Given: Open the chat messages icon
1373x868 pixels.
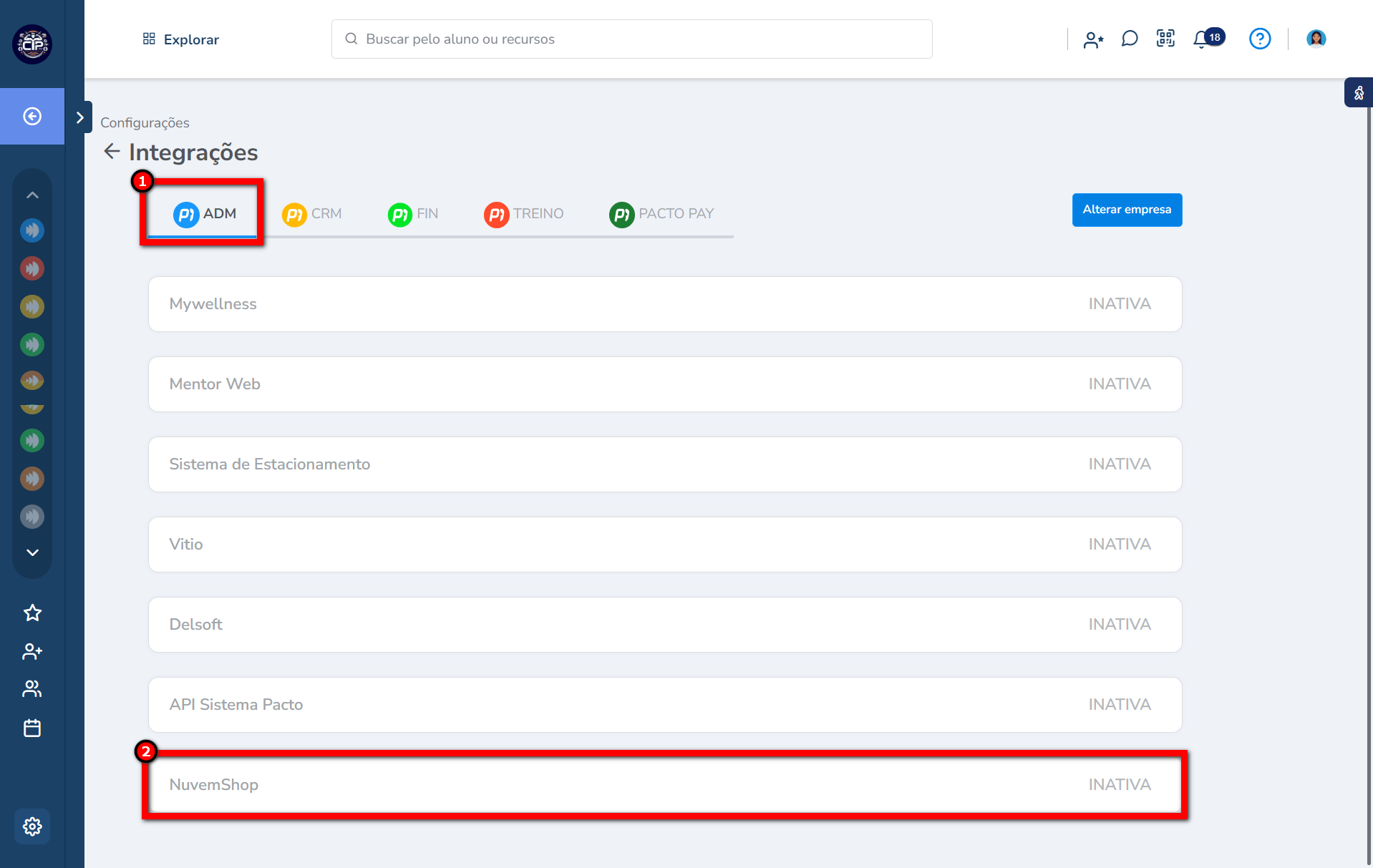Looking at the screenshot, I should pyautogui.click(x=1130, y=39).
